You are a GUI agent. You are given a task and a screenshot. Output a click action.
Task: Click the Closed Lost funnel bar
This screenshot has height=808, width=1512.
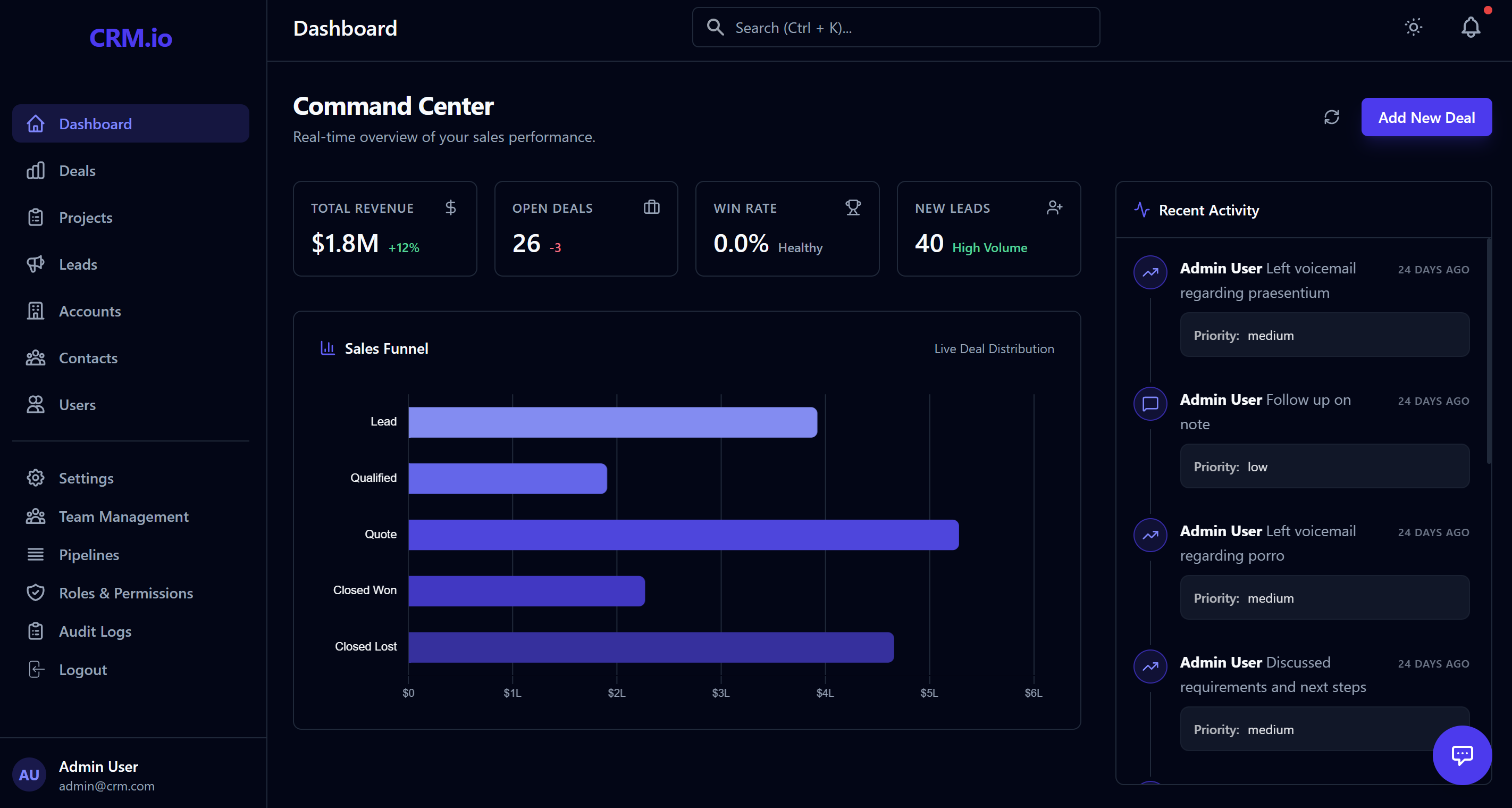pos(651,647)
